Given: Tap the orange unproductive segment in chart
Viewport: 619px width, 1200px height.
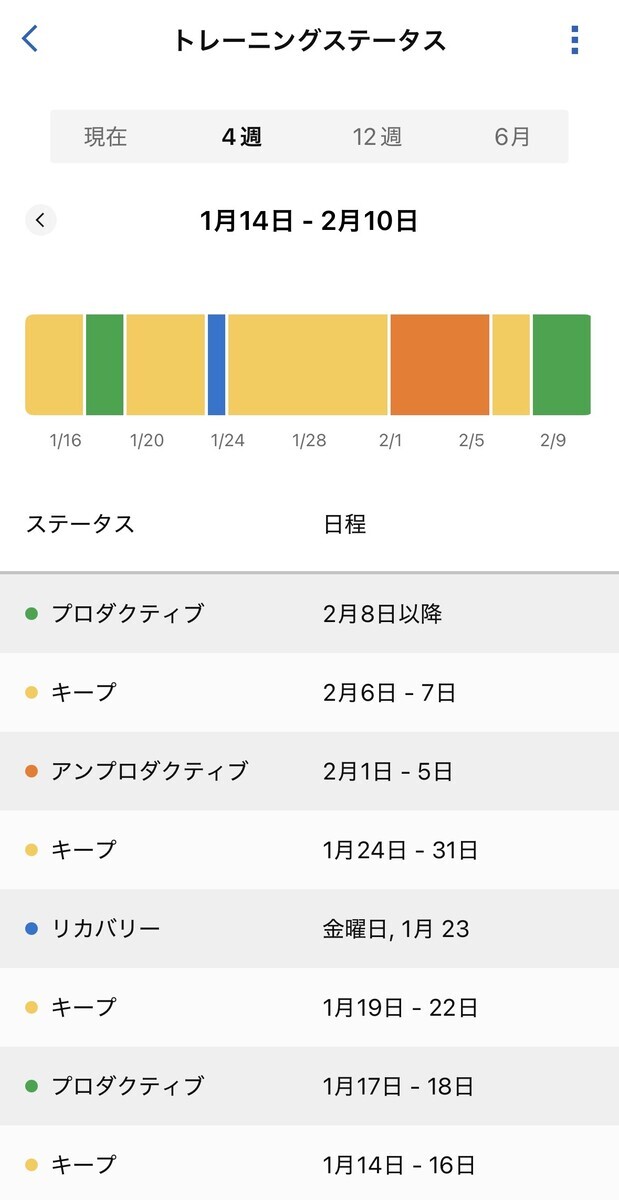Looking at the screenshot, I should [x=440, y=364].
